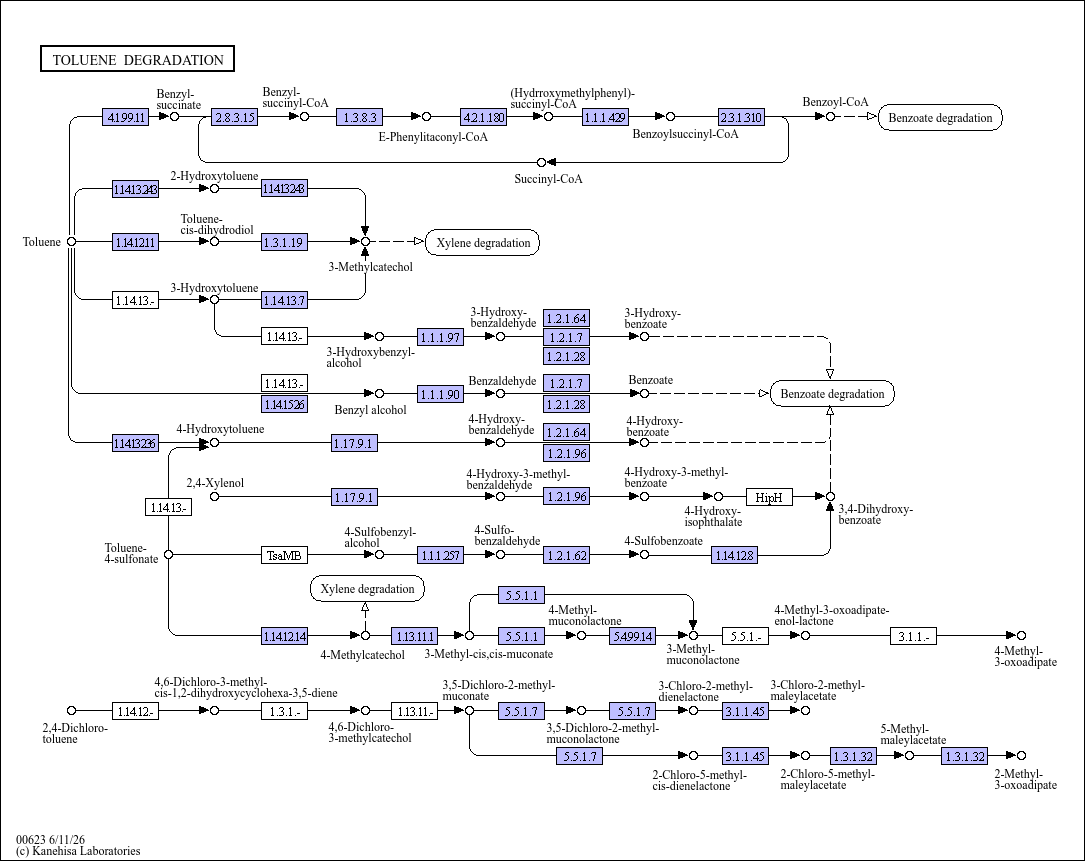Open enzyme 2.3.1.310 box
The image size is (1085, 861).
[741, 117]
